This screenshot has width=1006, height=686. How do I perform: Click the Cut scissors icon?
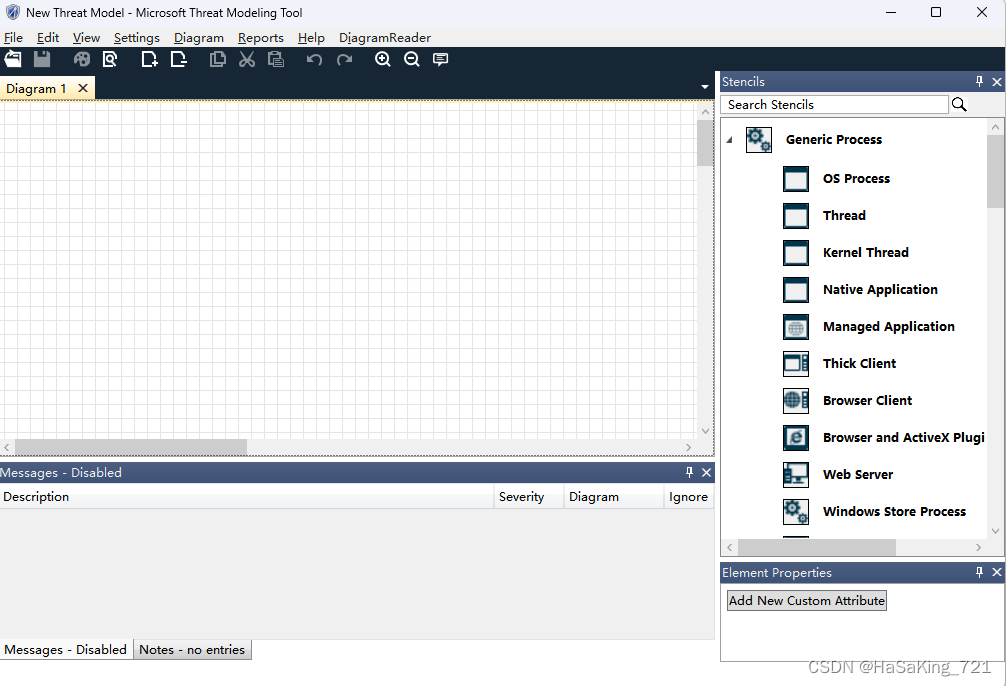tap(247, 60)
